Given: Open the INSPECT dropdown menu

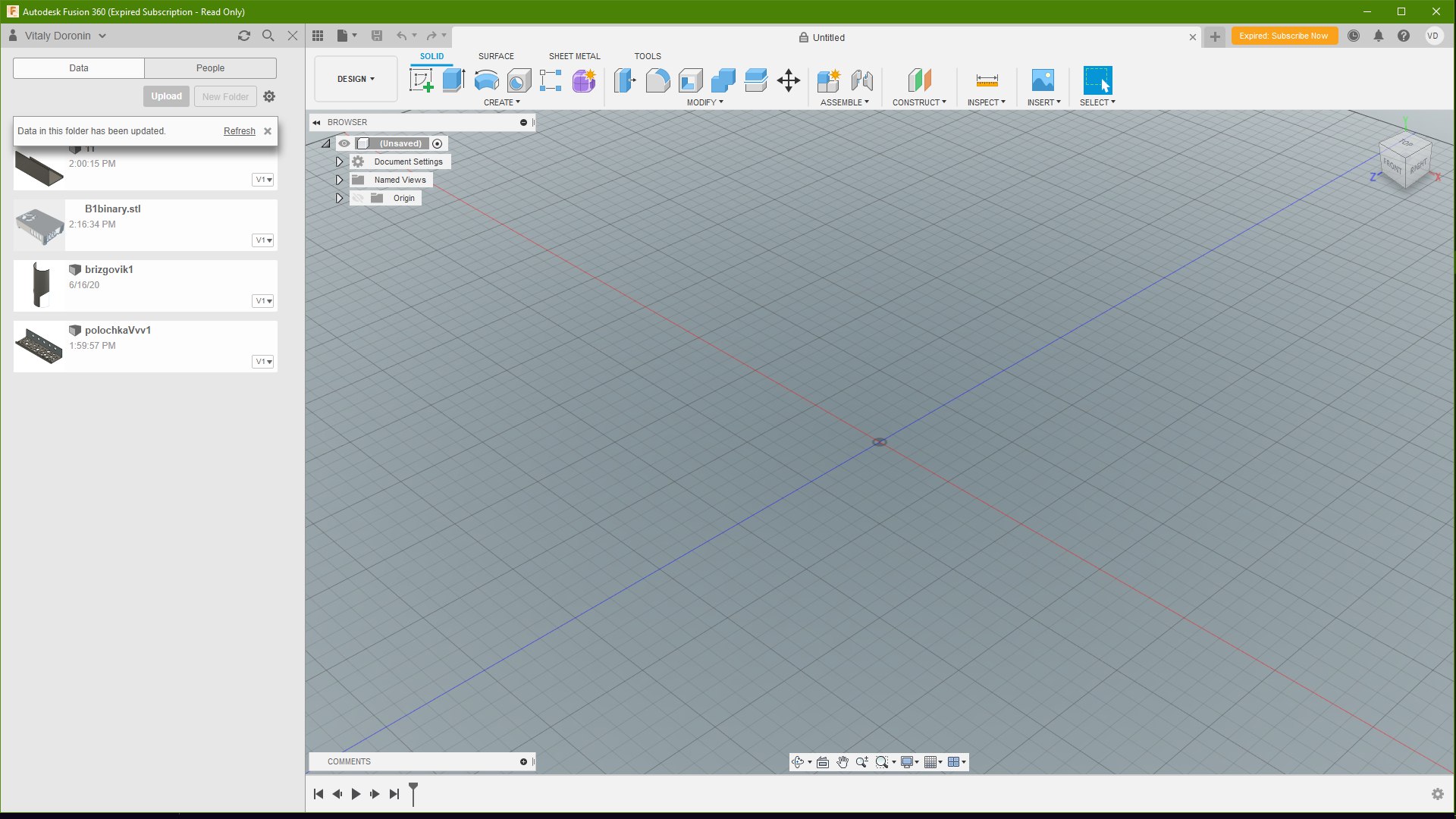Looking at the screenshot, I should (987, 102).
